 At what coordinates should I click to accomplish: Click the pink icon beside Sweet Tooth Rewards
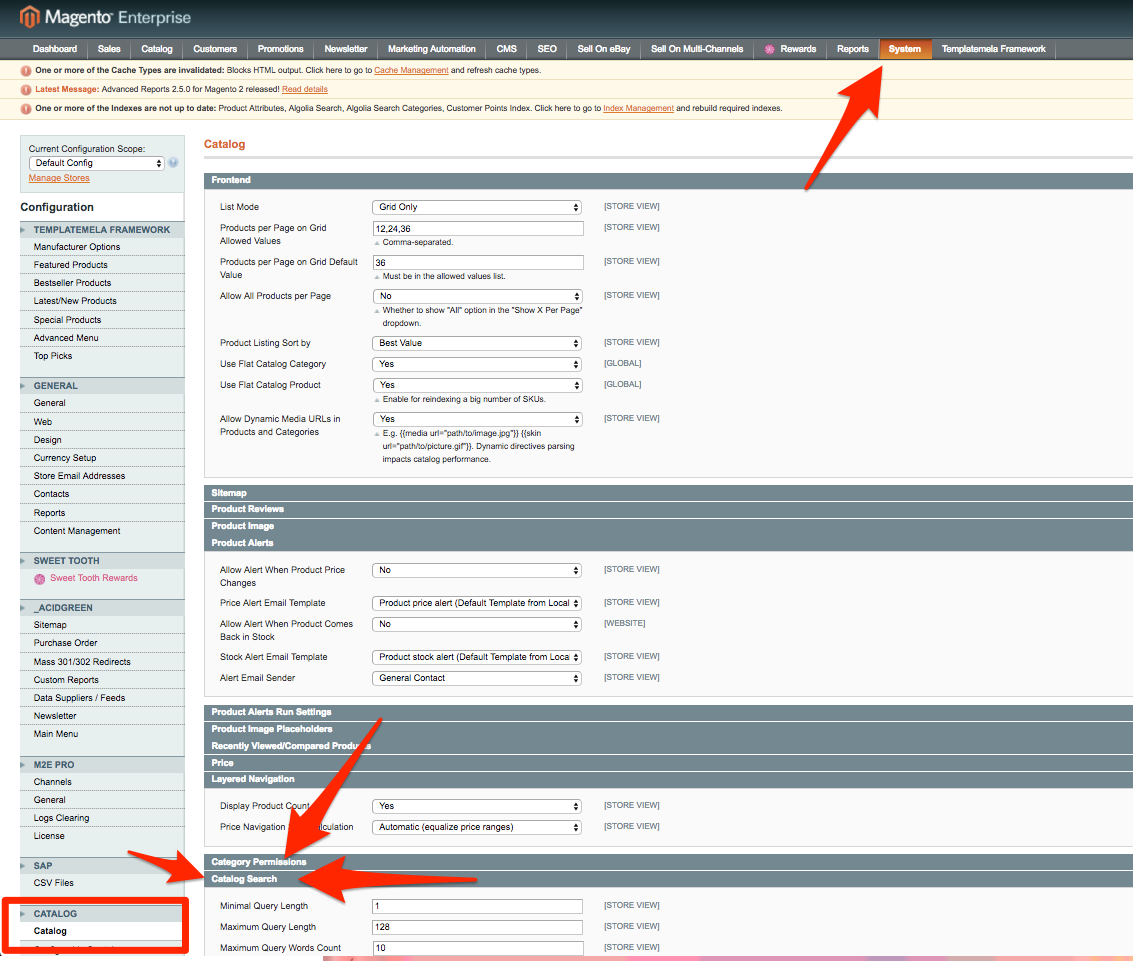pyautogui.click(x=40, y=579)
